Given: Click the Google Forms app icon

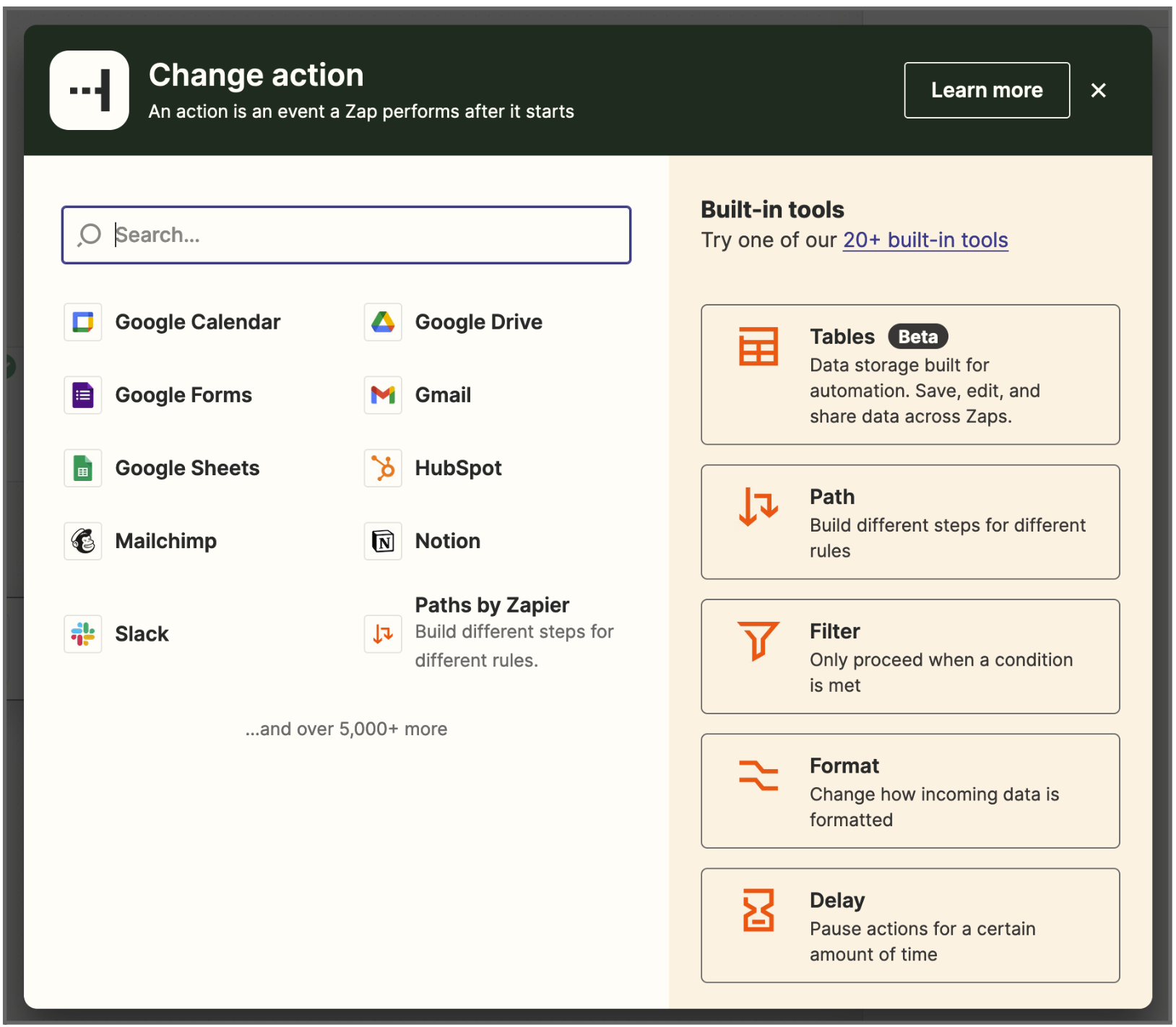Looking at the screenshot, I should pos(83,395).
